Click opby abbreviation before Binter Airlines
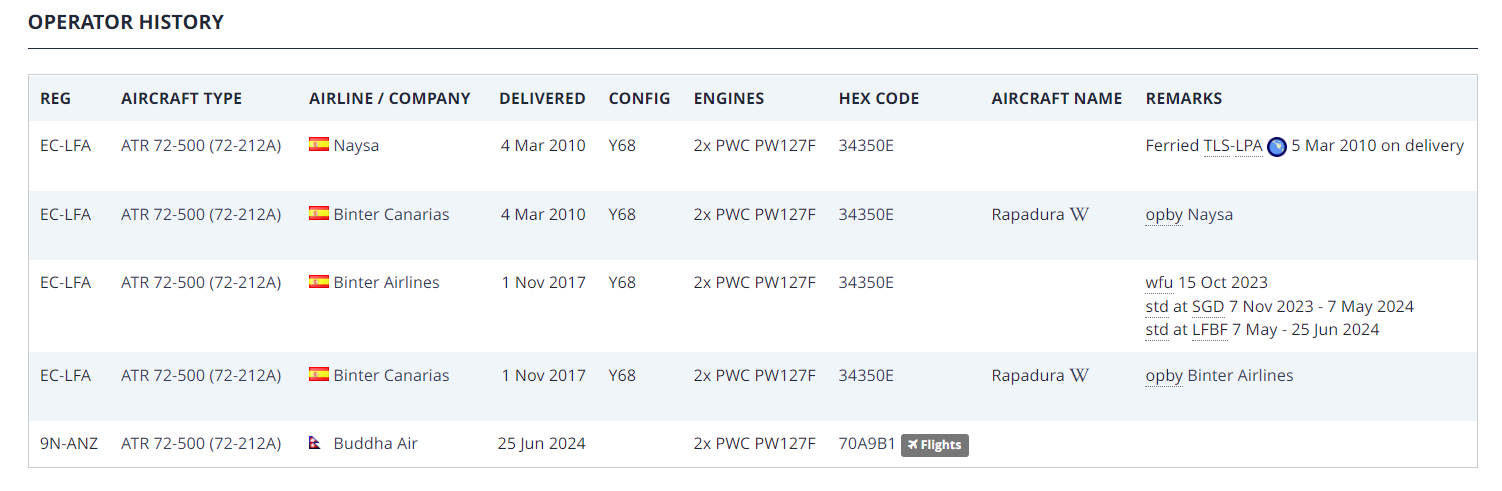Screen dimensions: 1502x491 pyautogui.click(x=1164, y=376)
